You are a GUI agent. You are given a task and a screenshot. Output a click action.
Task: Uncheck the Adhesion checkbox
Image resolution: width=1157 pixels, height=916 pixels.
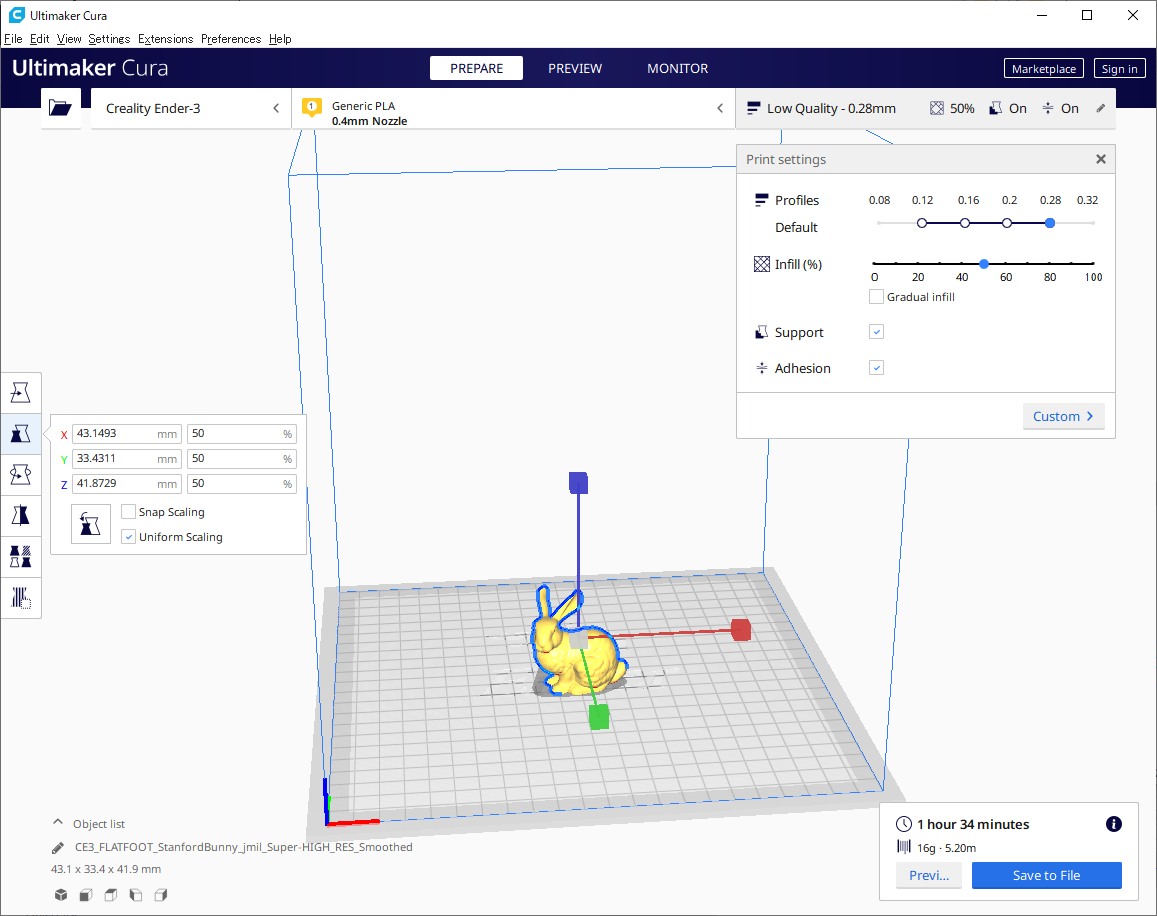(x=877, y=368)
